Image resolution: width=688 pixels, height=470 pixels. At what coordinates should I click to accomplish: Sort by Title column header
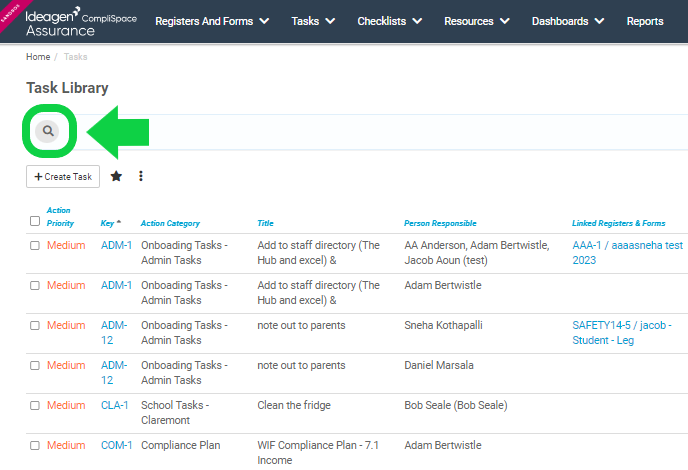(265, 223)
